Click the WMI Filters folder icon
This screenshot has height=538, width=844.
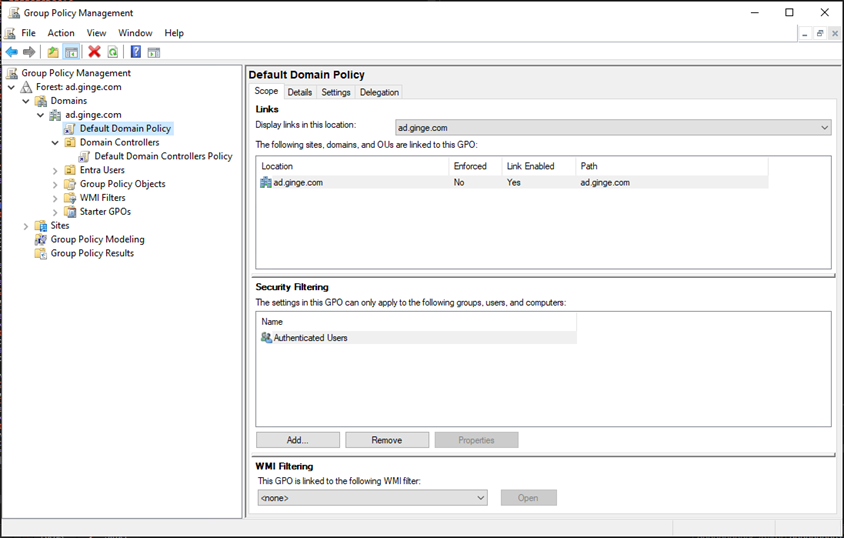tap(70, 197)
